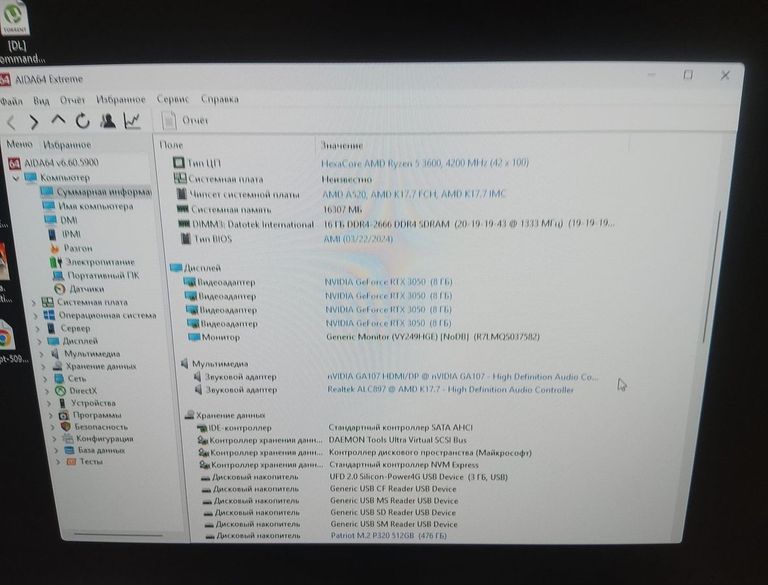Viewport: 768px width, 585px height.
Task: Click the Устройства tree icon
Action: pos(62,403)
